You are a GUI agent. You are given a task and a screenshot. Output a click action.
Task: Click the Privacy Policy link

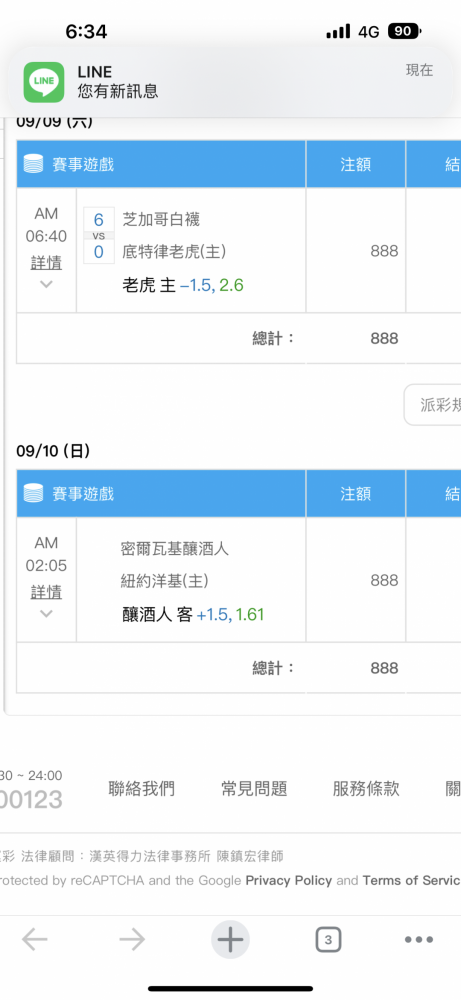click(289, 881)
